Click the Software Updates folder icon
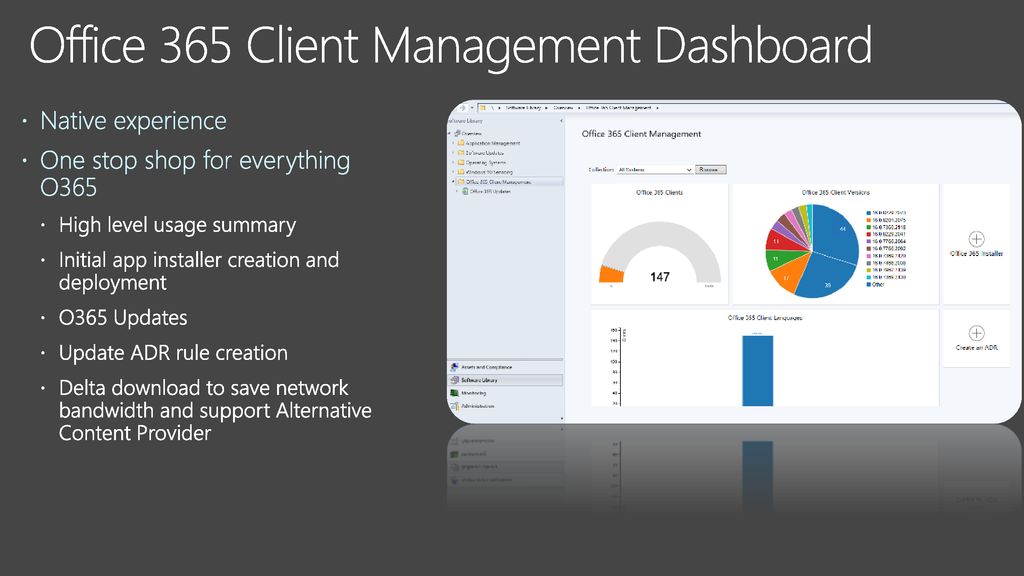 tap(461, 153)
